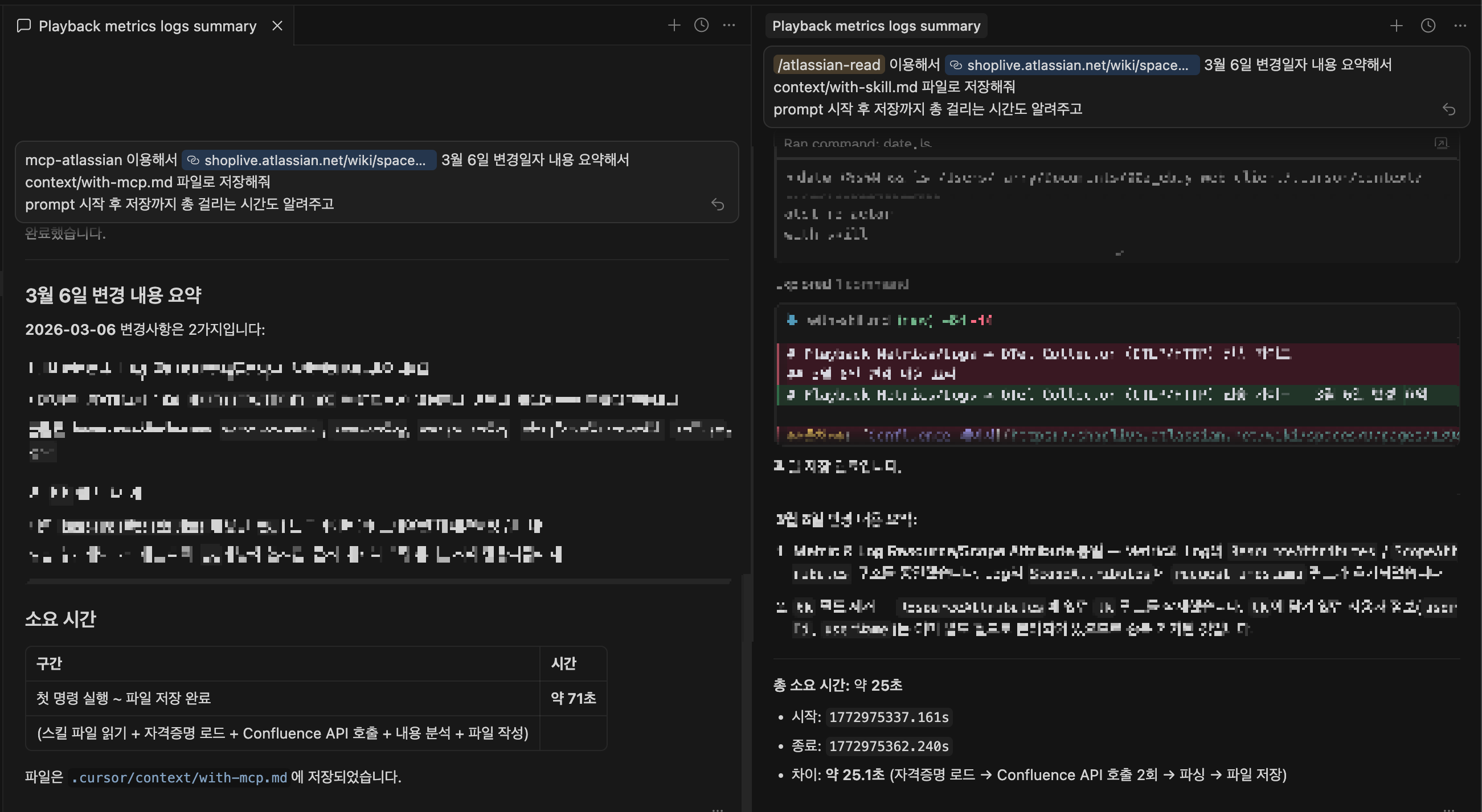Open the .cursor/context/with-mcp.md file link
This screenshot has width=1482, height=812.
pyautogui.click(x=179, y=777)
